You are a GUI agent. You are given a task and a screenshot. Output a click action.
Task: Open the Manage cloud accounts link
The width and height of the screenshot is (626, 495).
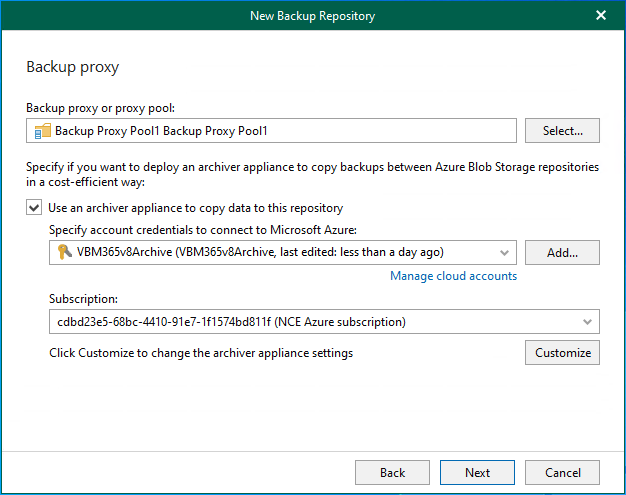point(453,276)
